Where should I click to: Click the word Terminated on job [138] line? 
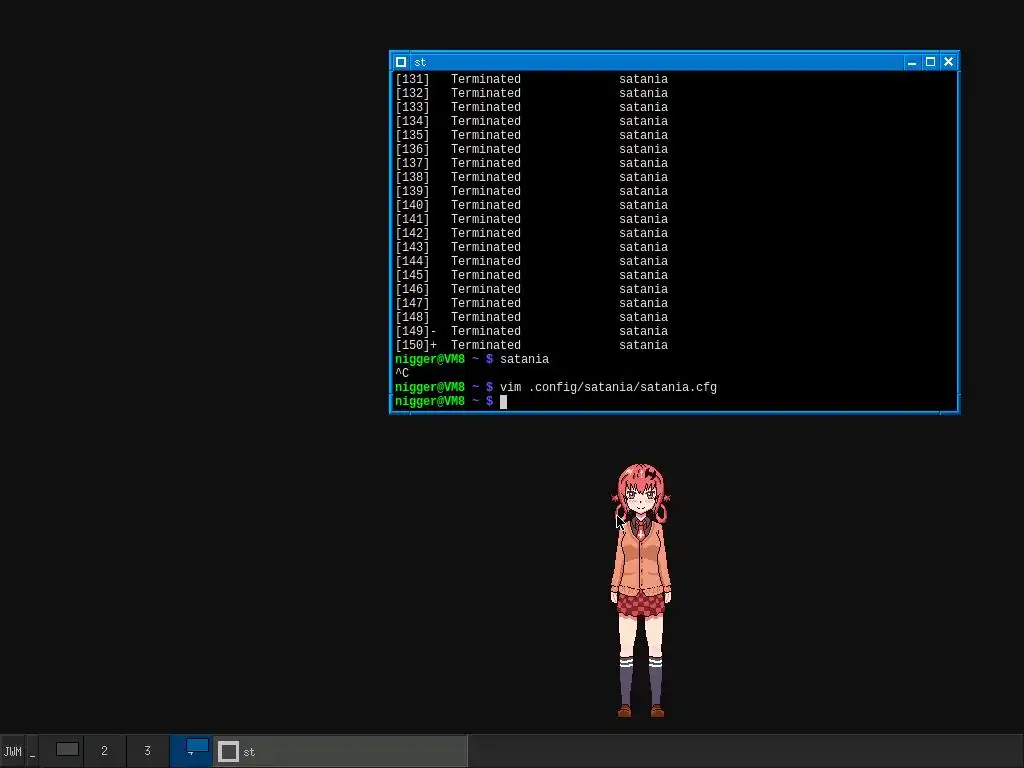[x=486, y=177]
